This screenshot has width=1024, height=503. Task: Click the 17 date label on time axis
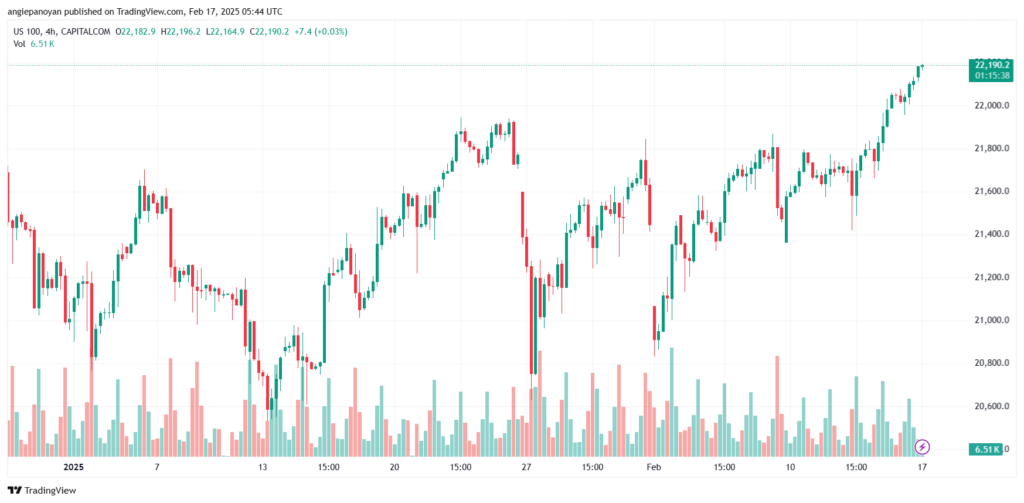tap(922, 467)
